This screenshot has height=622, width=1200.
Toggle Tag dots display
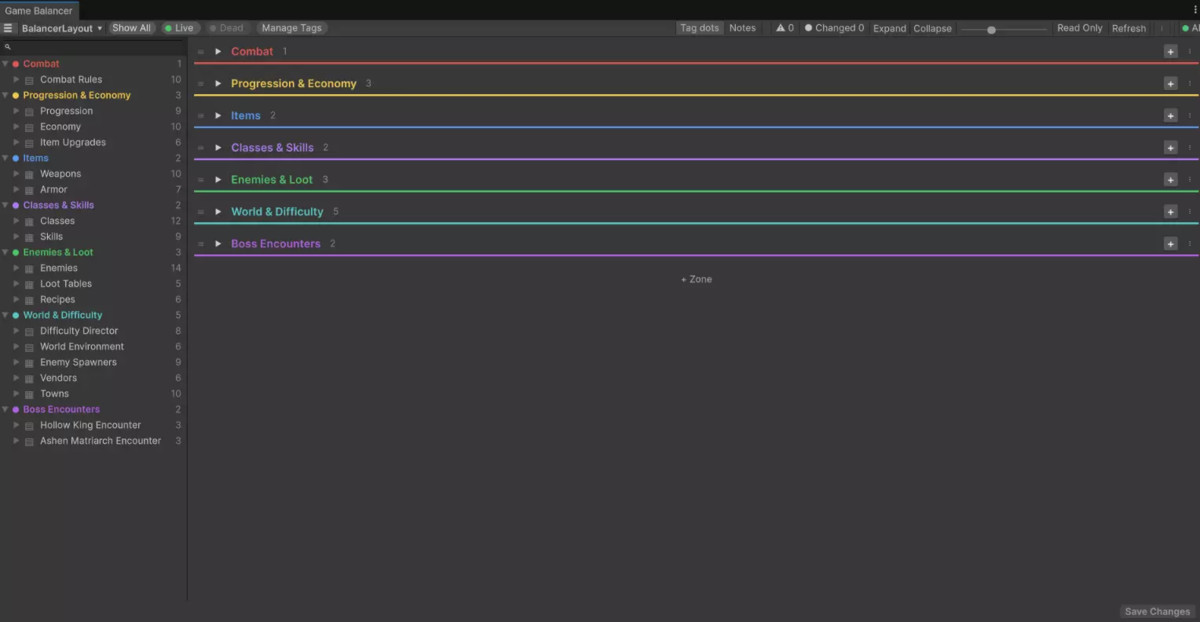700,28
